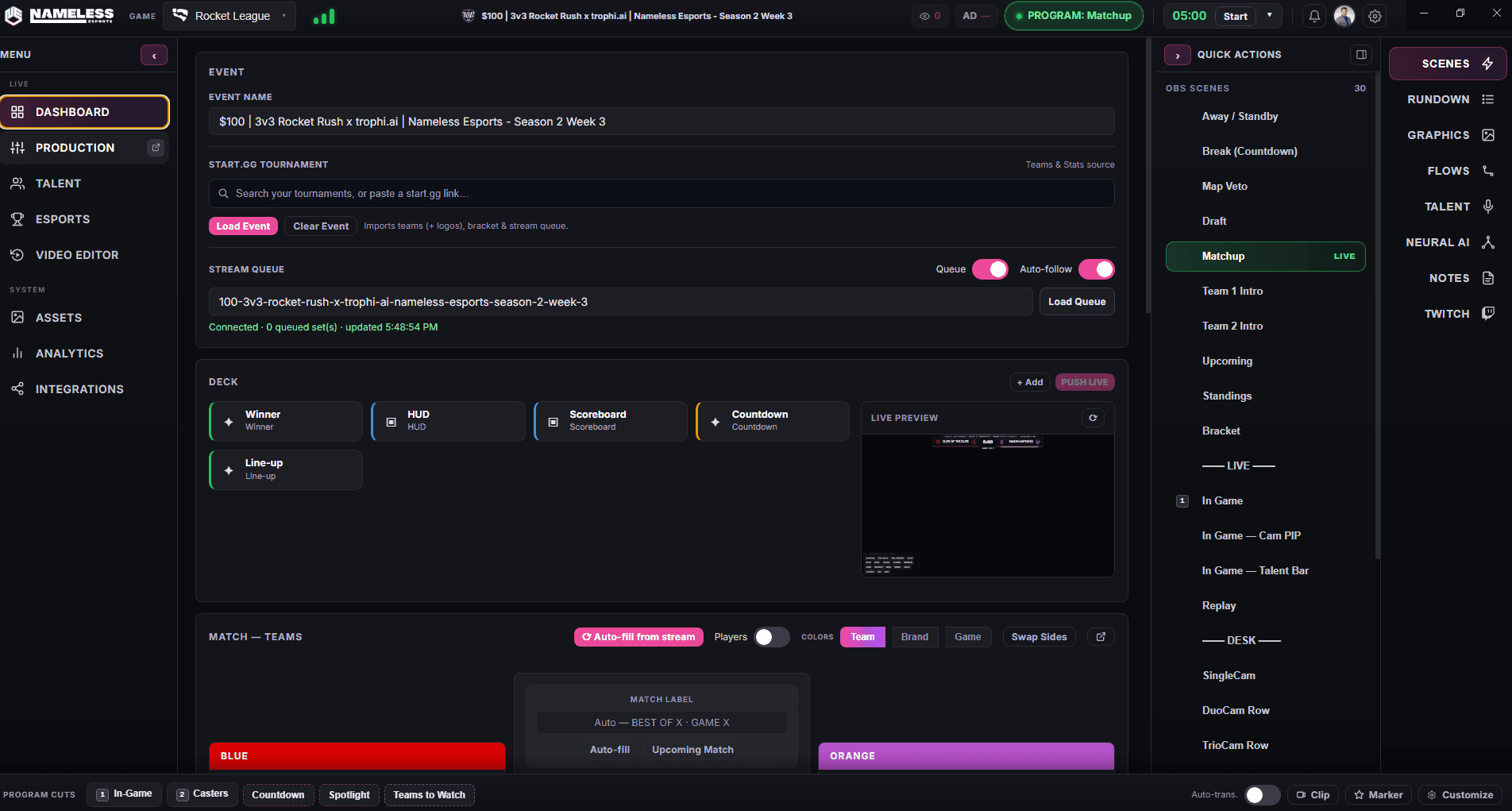
Task: Click the search magnifier in tournament field
Action: (x=223, y=193)
